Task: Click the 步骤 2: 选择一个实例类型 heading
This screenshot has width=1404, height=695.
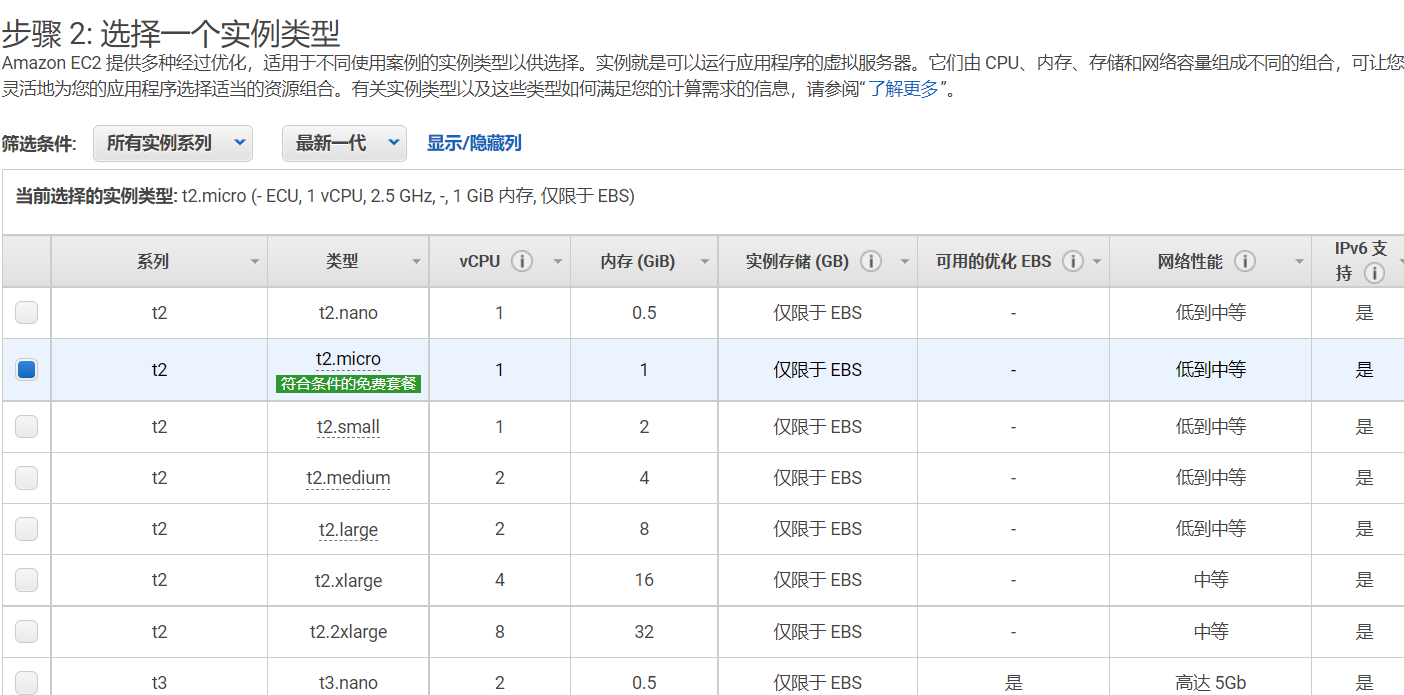Action: [x=171, y=33]
